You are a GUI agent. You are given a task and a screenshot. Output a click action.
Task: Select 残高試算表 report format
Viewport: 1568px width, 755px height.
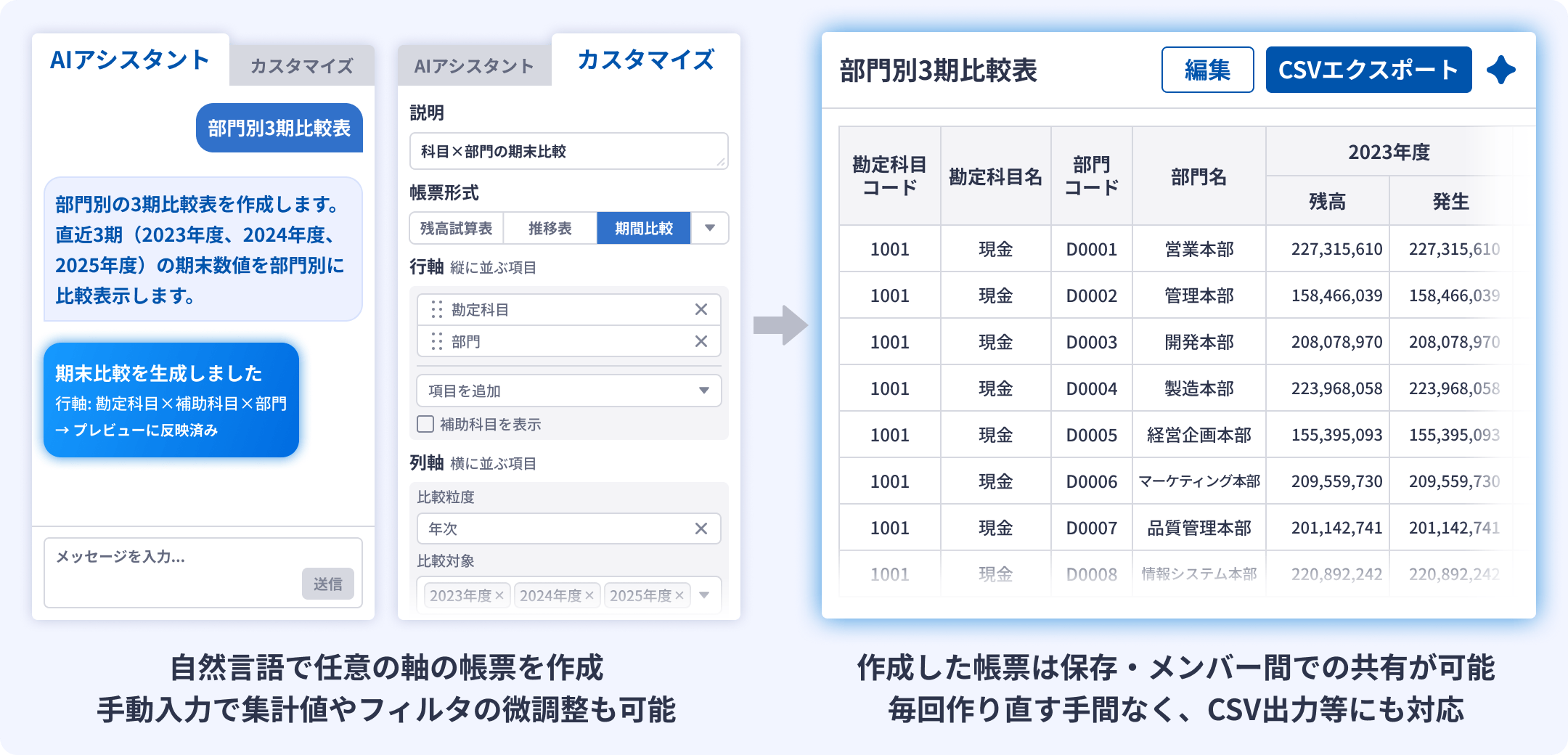click(x=456, y=229)
